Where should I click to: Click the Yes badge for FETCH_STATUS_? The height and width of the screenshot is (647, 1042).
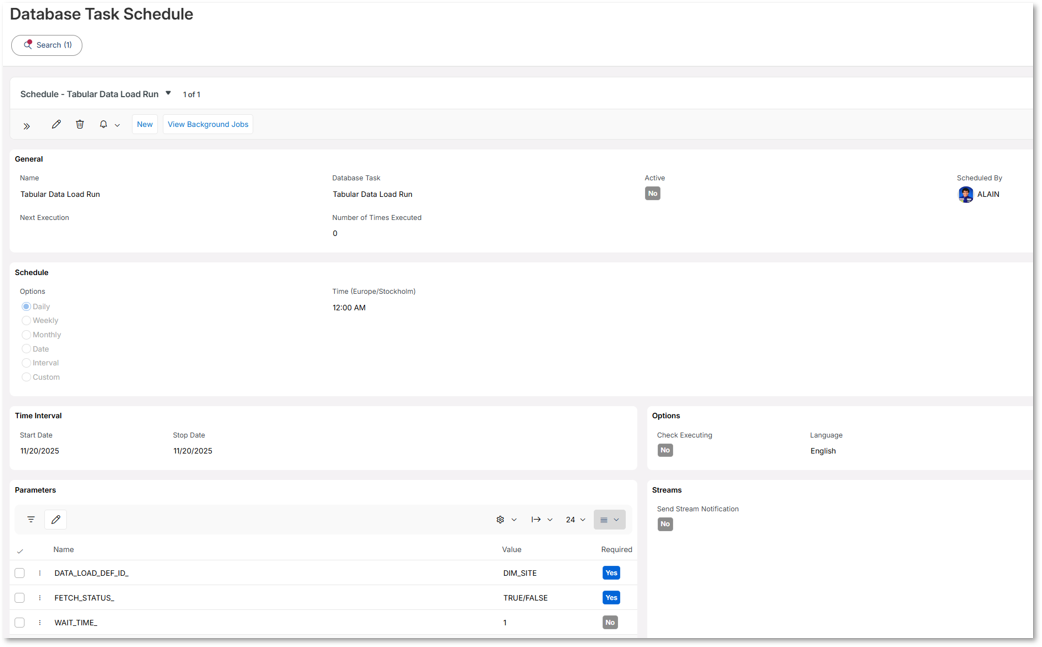click(611, 598)
